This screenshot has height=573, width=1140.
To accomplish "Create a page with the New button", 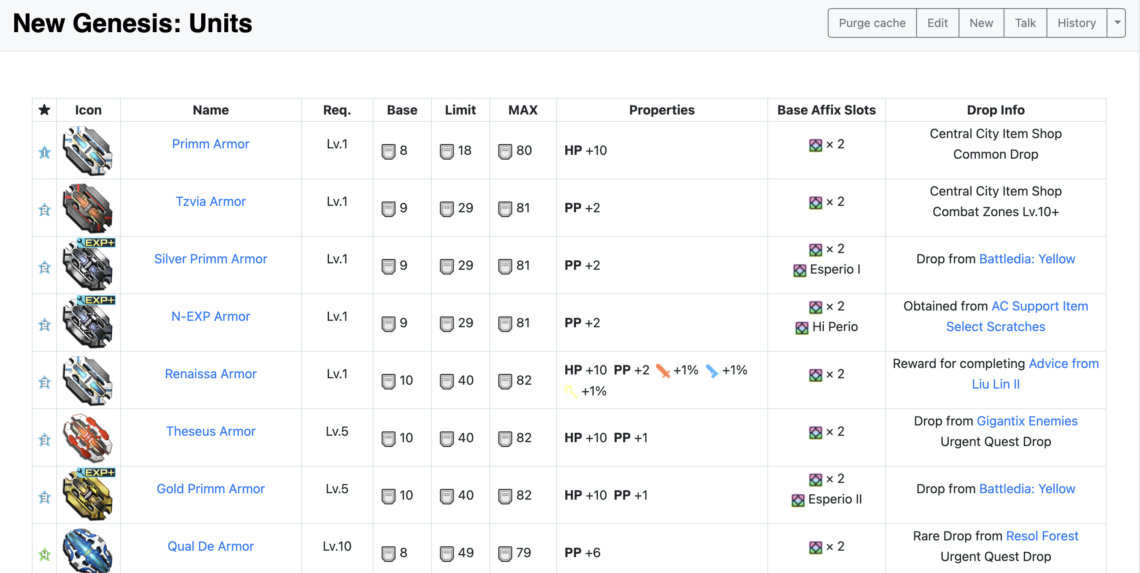I will pyautogui.click(x=981, y=23).
